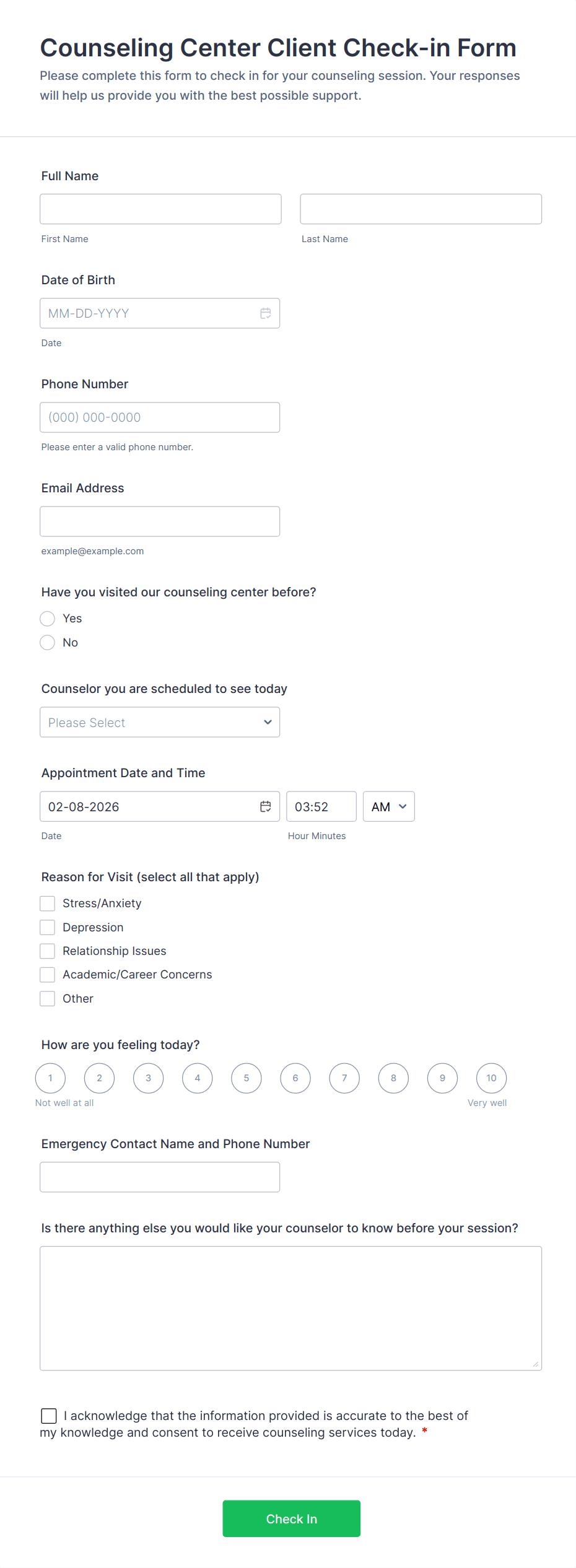Open appointment date calendar icon
This screenshot has width=576, height=1568.
(x=265, y=806)
